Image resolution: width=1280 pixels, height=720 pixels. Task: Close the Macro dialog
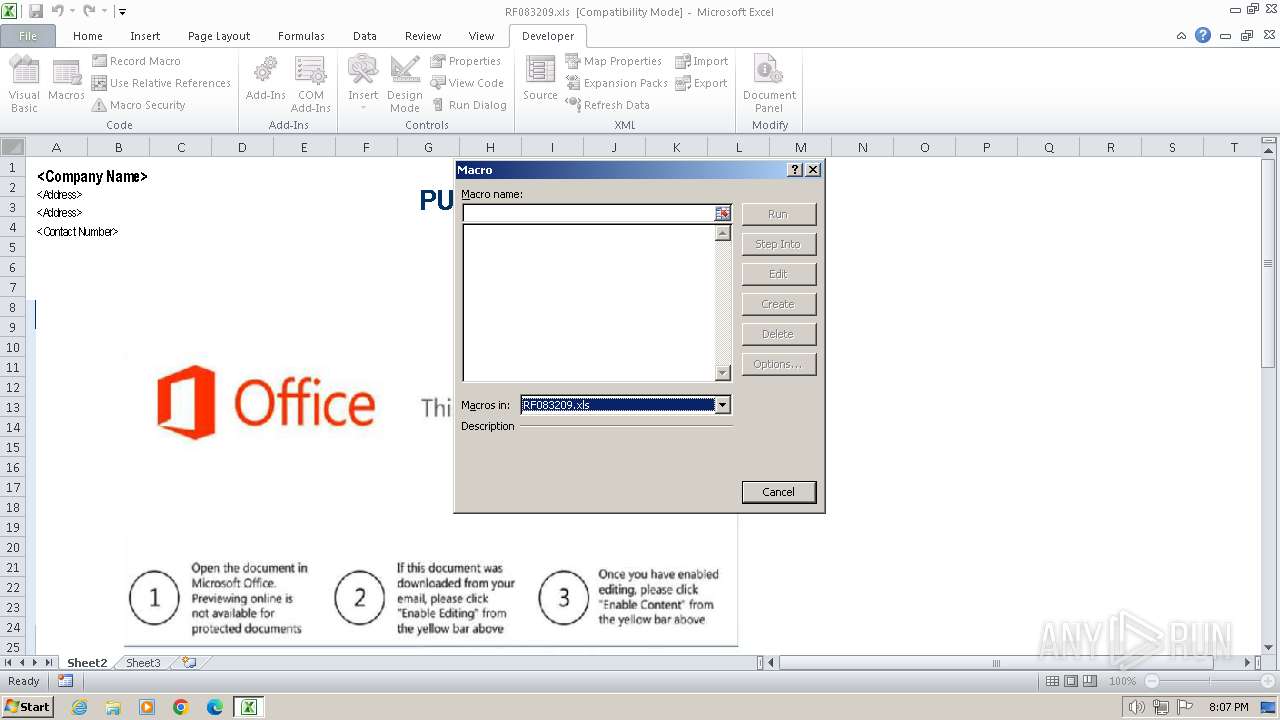coord(813,170)
